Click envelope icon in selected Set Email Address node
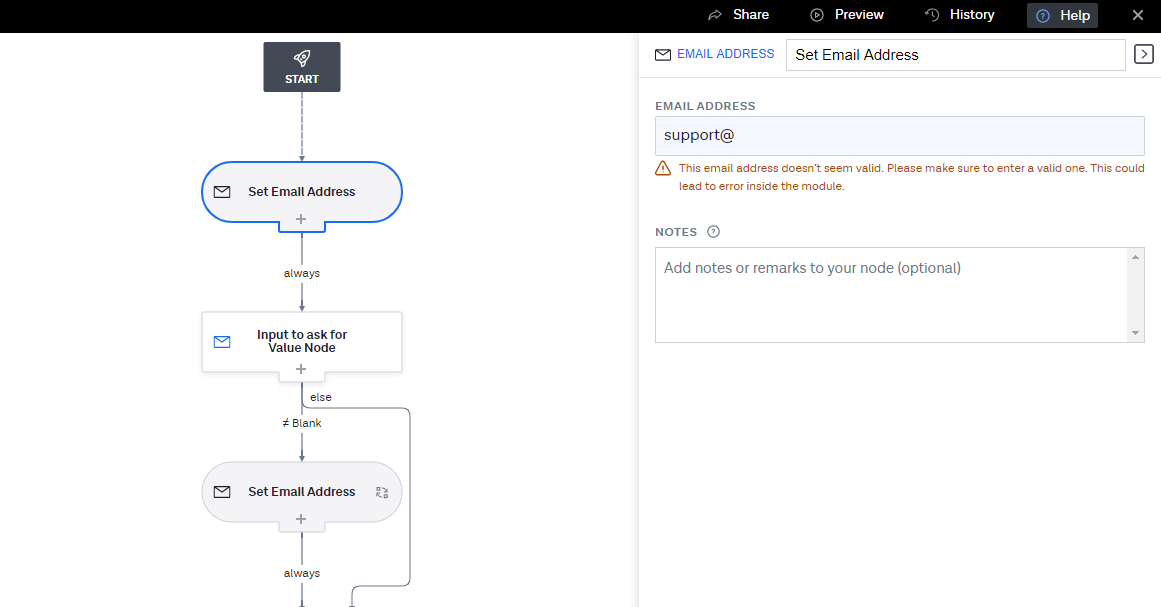 click(222, 192)
